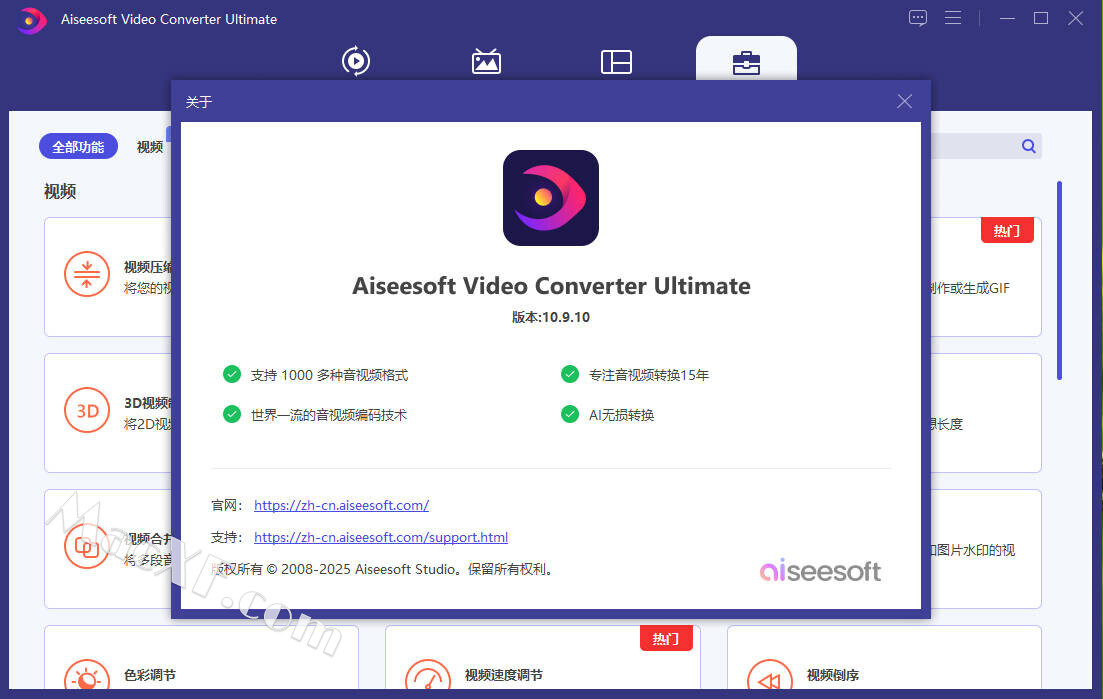Click the Aiseesoft app logo in title bar
This screenshot has height=699, width=1103.
click(31, 20)
